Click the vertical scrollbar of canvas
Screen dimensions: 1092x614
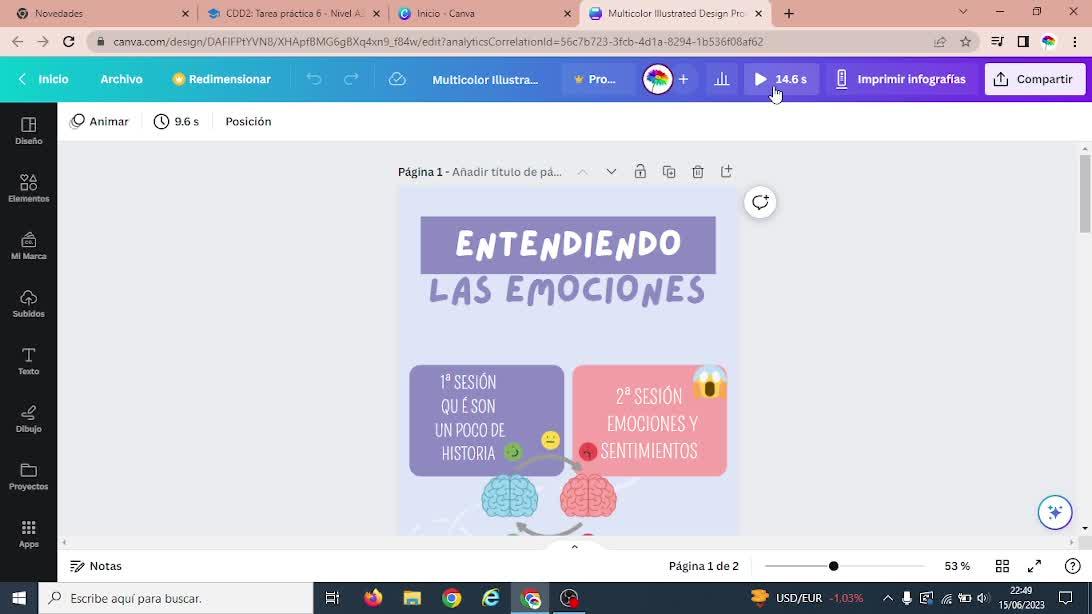click(x=1085, y=195)
